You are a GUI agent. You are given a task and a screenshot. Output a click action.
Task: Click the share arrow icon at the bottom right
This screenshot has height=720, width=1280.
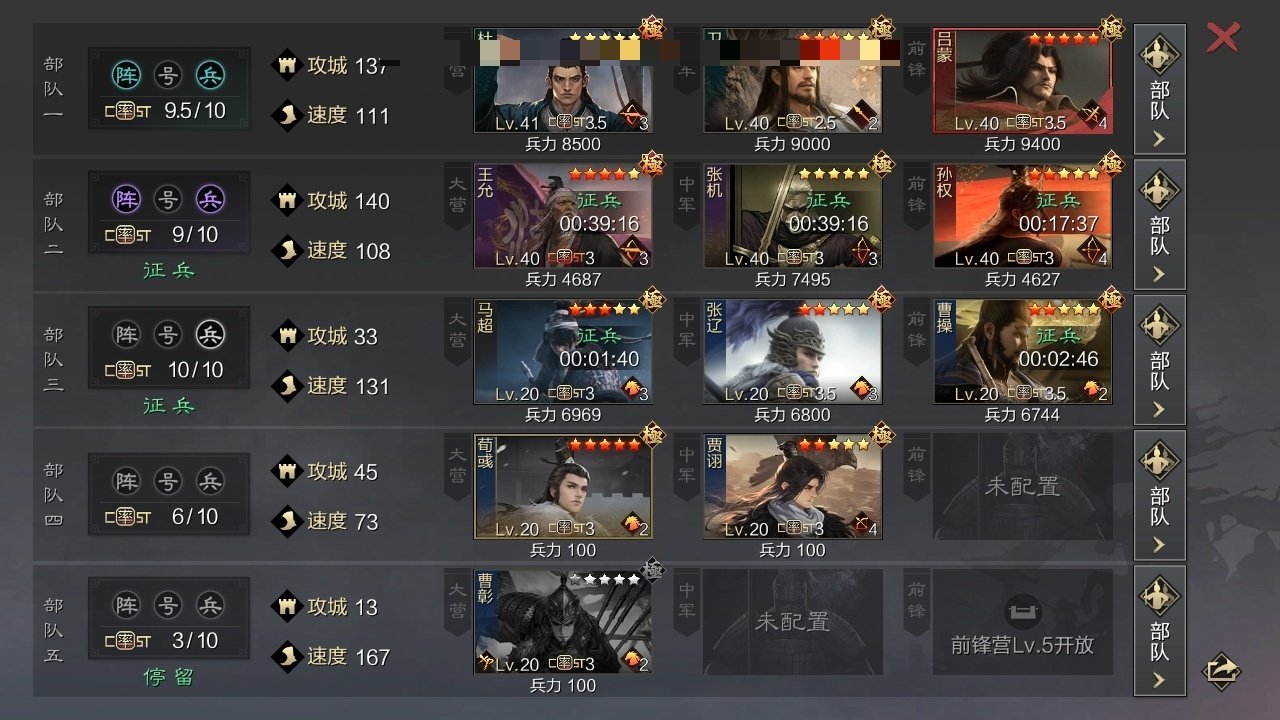[1221, 671]
